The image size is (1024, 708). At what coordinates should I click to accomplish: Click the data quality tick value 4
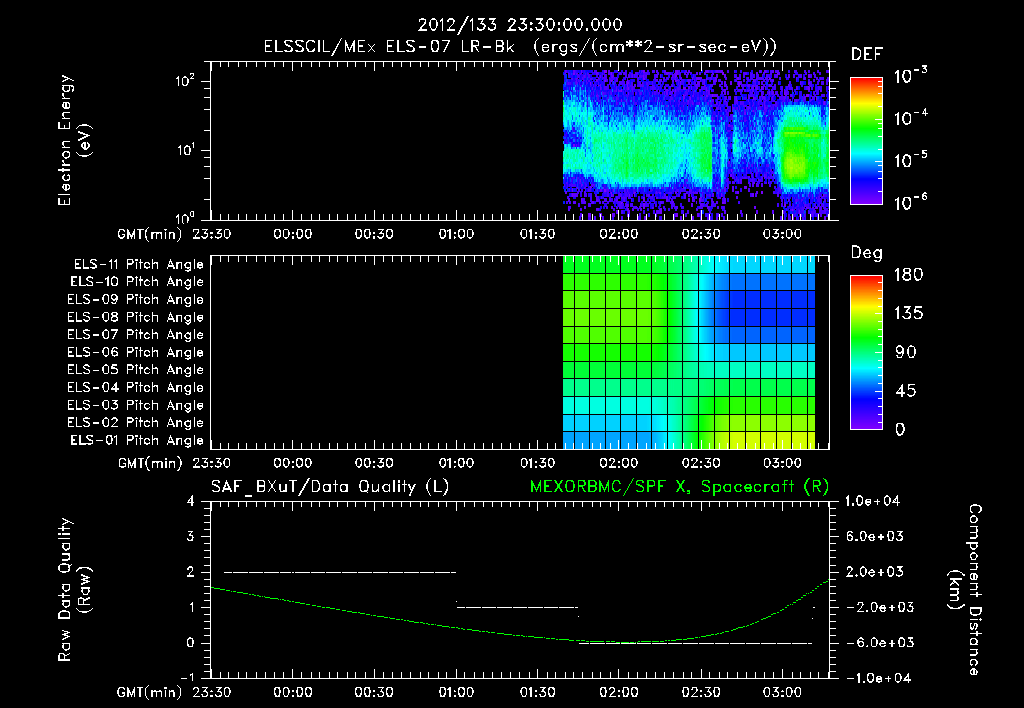click(191, 502)
